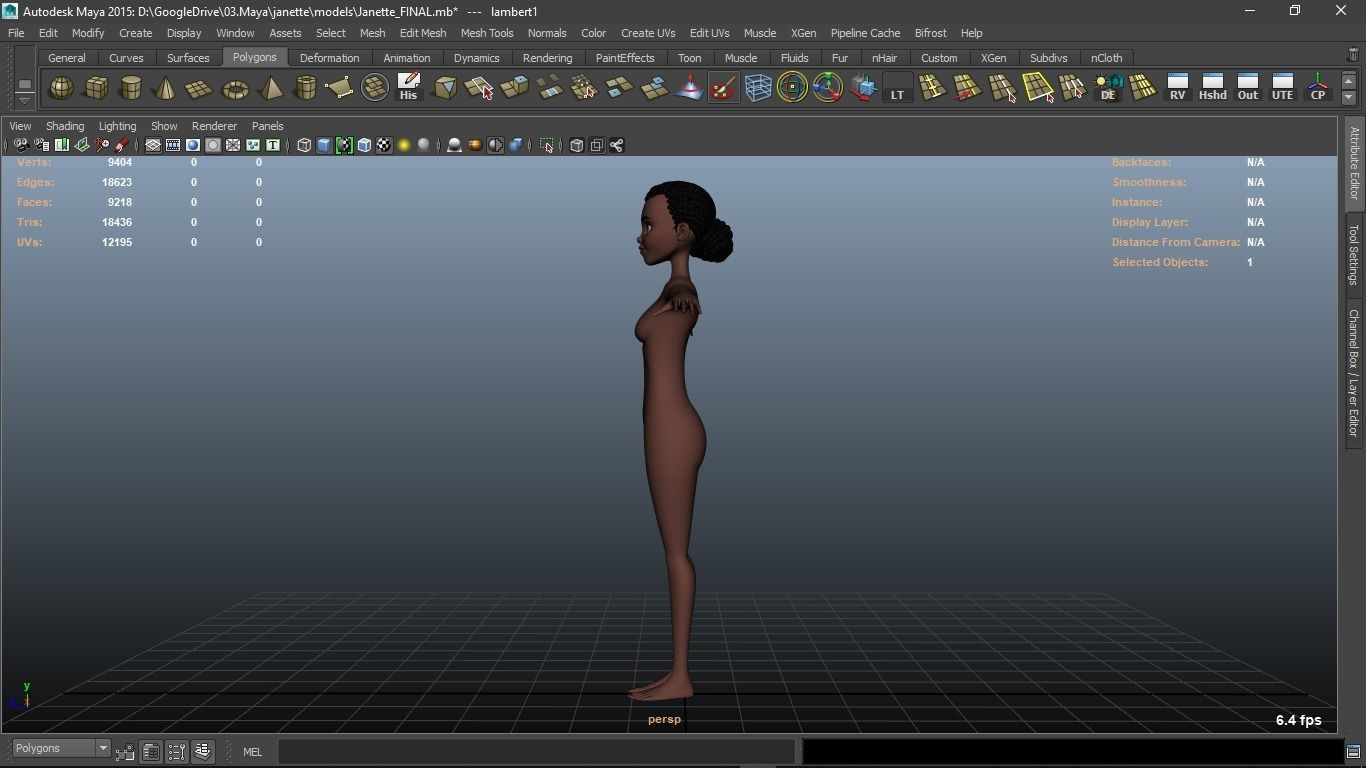Click the selection highlighting icon next to Polygons dropdown
Image resolution: width=1366 pixels, height=768 pixels.
[x=125, y=752]
